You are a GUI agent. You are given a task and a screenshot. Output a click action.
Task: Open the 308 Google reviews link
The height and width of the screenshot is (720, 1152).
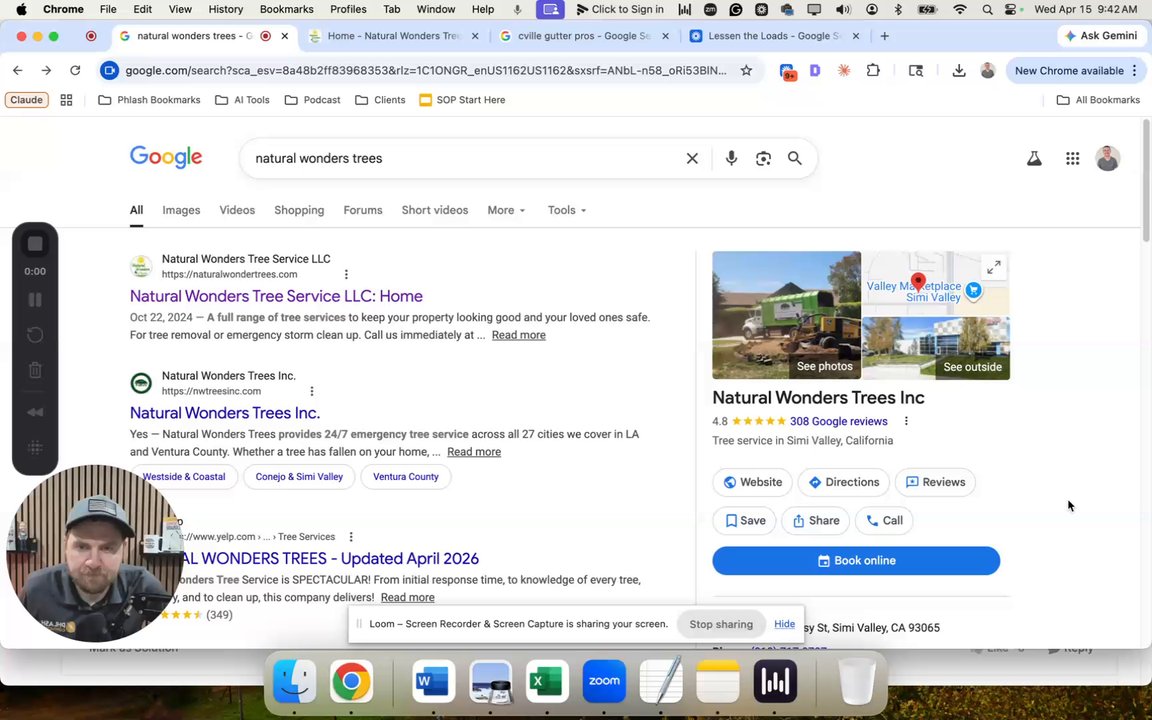click(838, 421)
